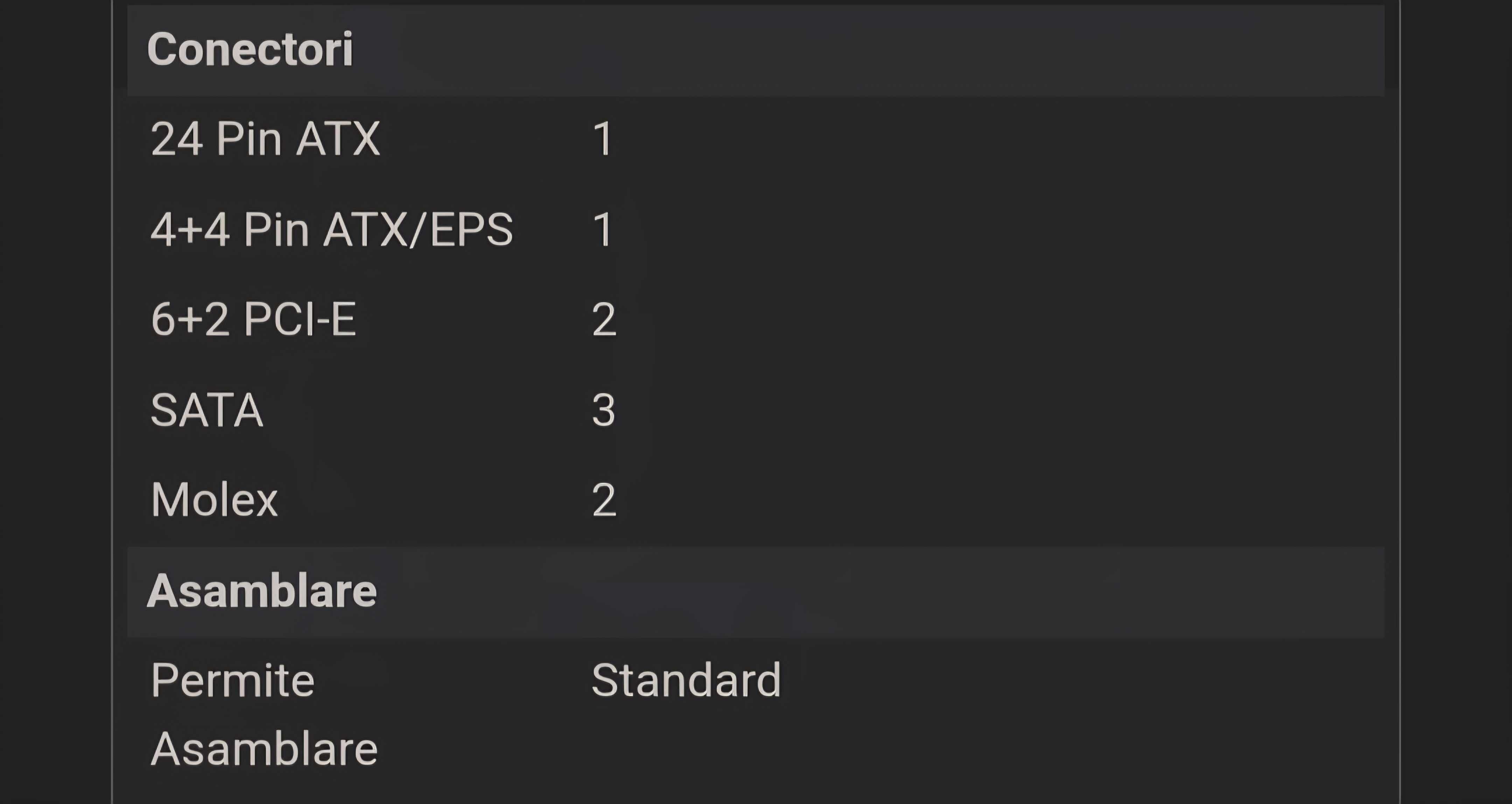Click the Molex connector count 2
1512x804 pixels.
[x=604, y=500]
